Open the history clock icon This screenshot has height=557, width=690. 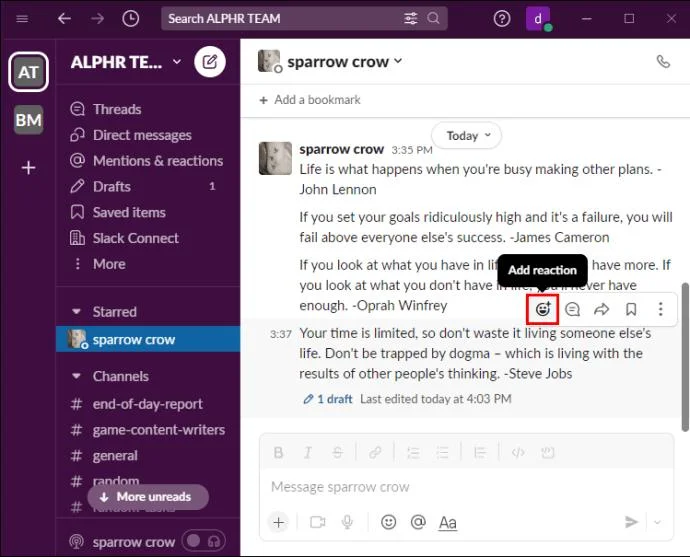[131, 18]
